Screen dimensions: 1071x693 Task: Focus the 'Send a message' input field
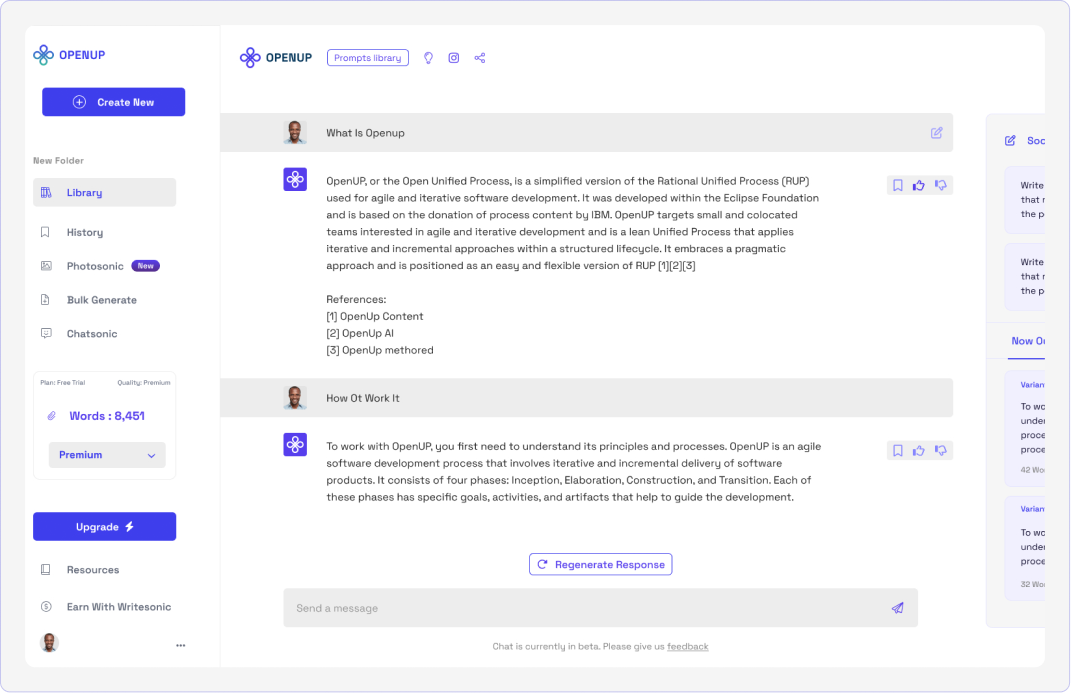point(580,608)
